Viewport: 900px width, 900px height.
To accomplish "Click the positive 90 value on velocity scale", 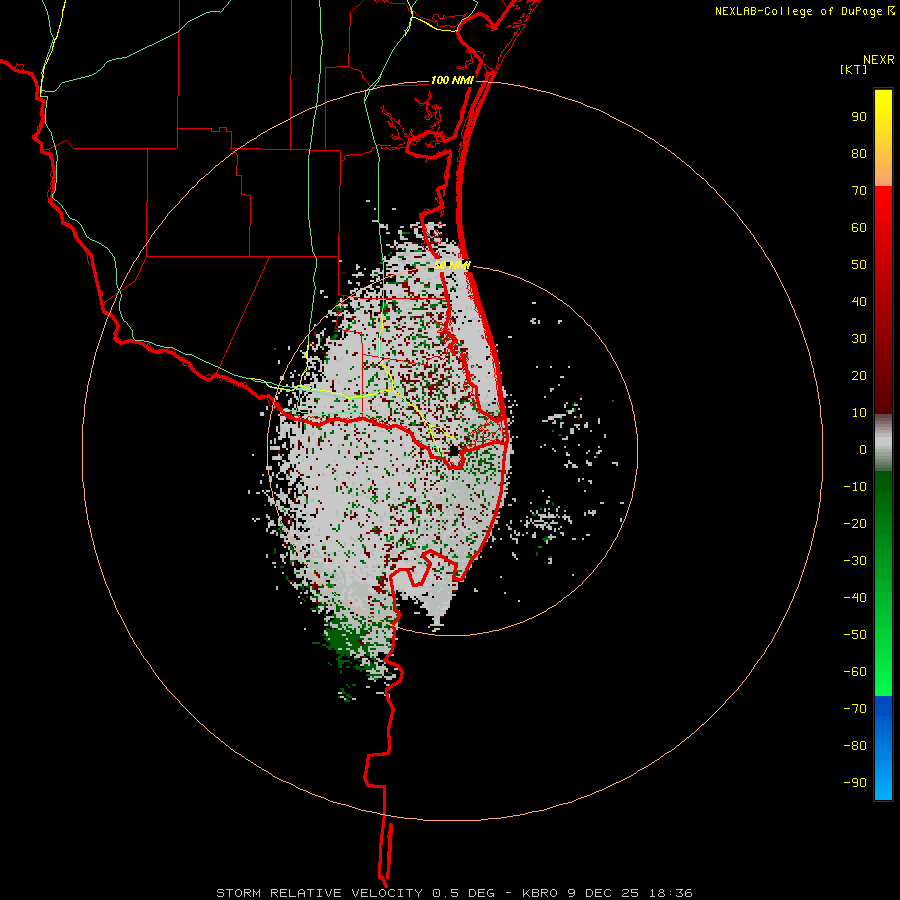I will click(x=859, y=117).
